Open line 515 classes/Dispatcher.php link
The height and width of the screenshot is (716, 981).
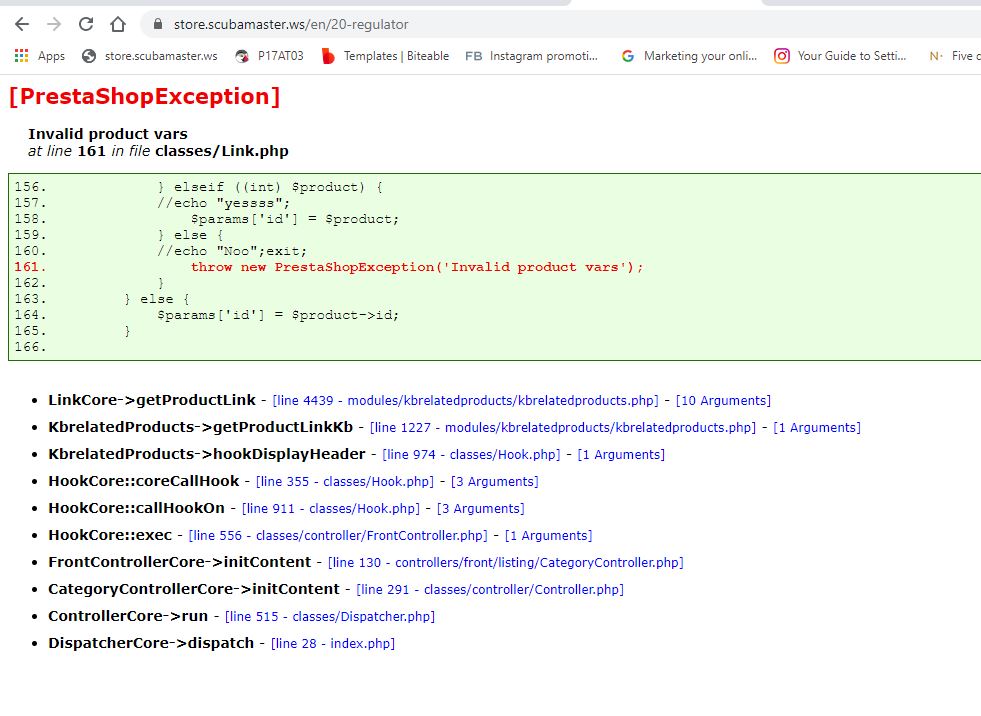pyautogui.click(x=330, y=616)
